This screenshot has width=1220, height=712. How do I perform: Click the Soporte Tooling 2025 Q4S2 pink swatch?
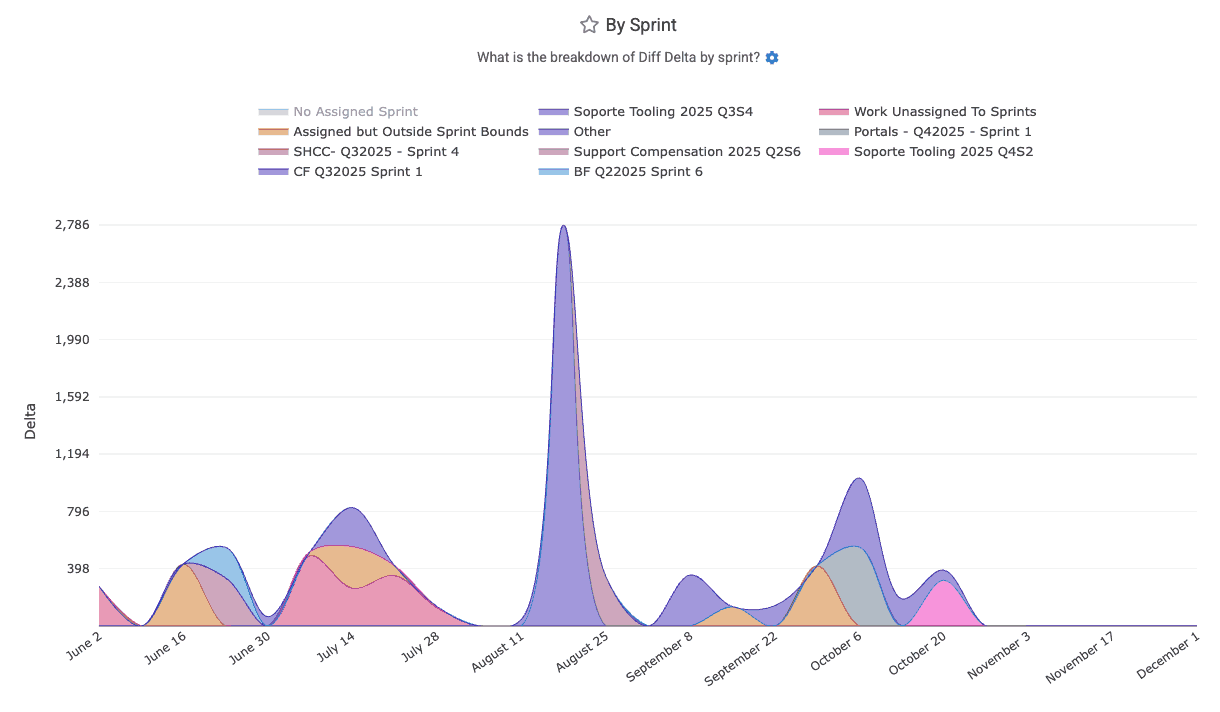[x=833, y=152]
